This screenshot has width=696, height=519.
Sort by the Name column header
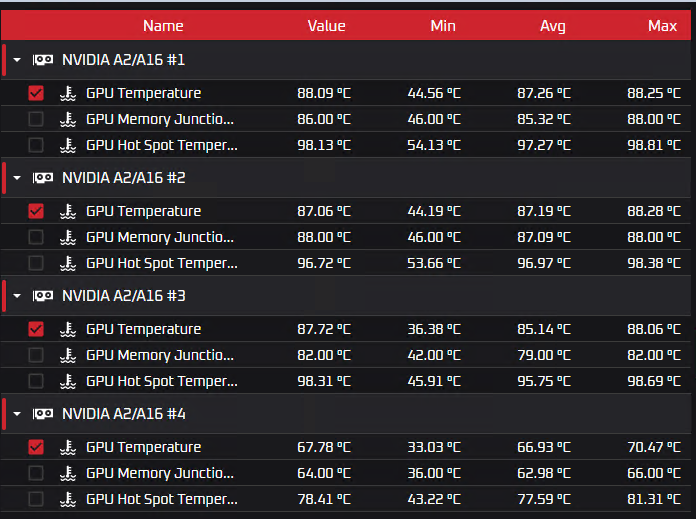coord(163,26)
